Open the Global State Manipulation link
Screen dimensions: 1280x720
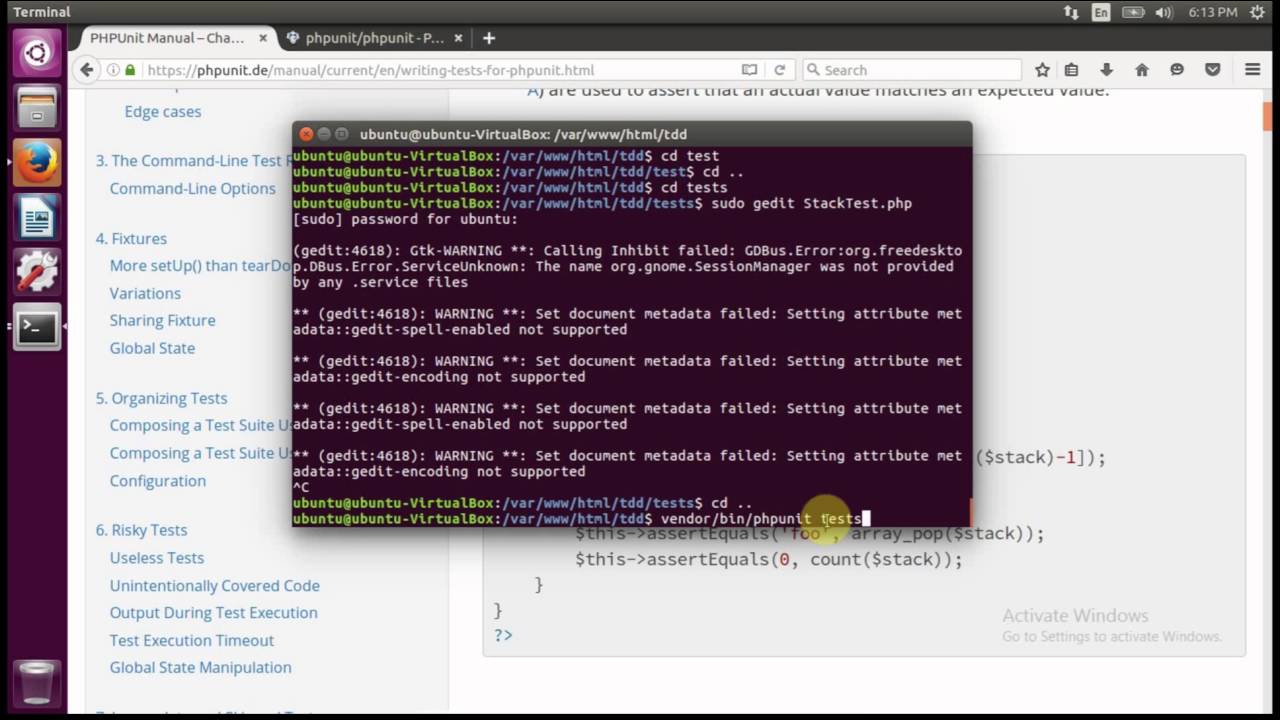(x=200, y=667)
